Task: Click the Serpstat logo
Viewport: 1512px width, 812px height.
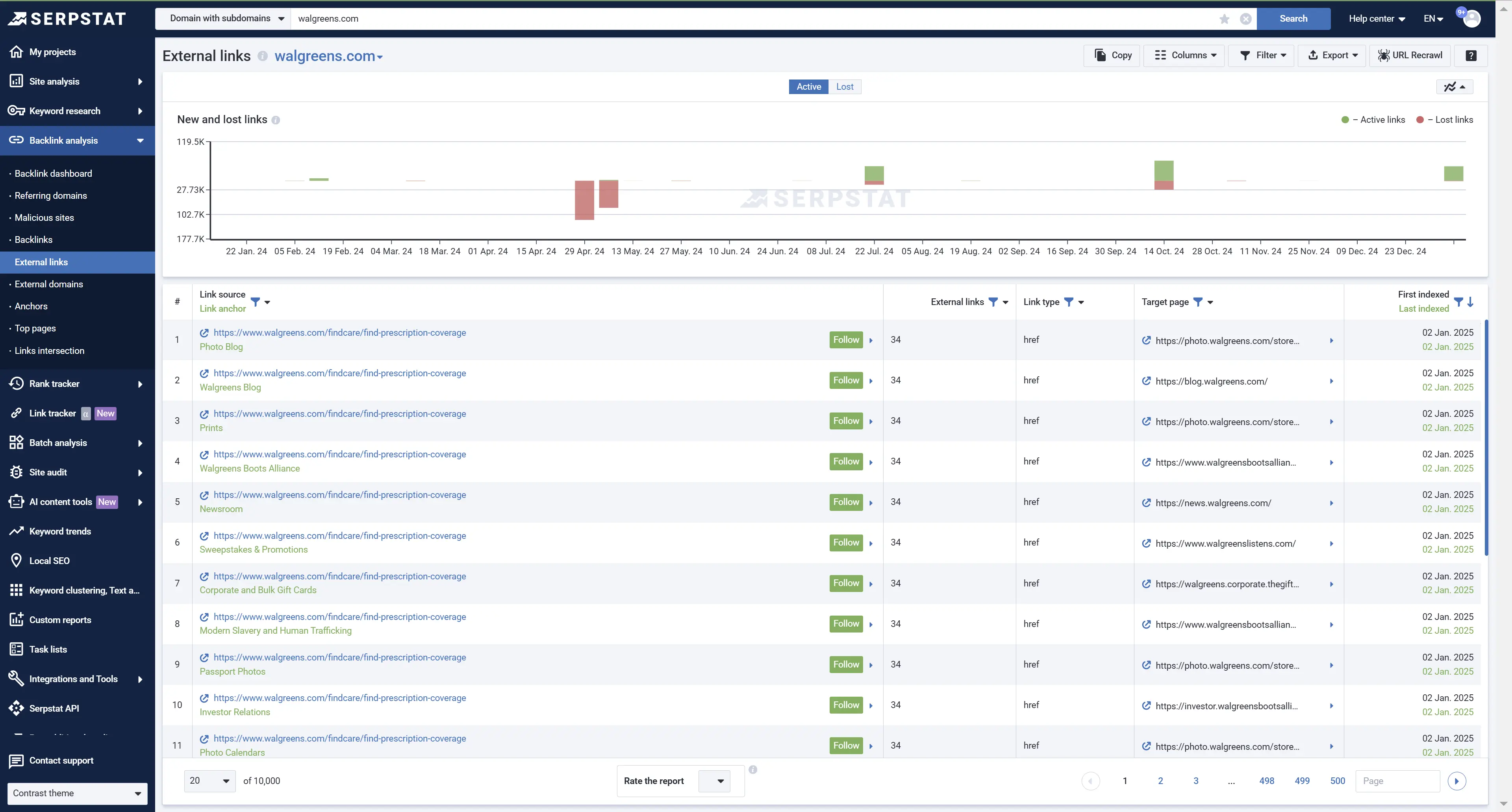Action: 66,19
